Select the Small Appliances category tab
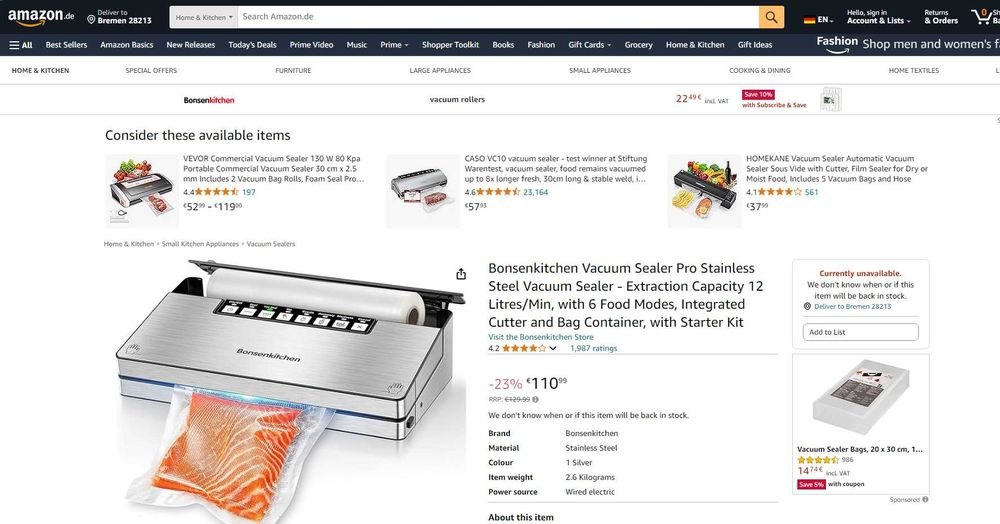Screen dimensions: 1000x524 599,71
